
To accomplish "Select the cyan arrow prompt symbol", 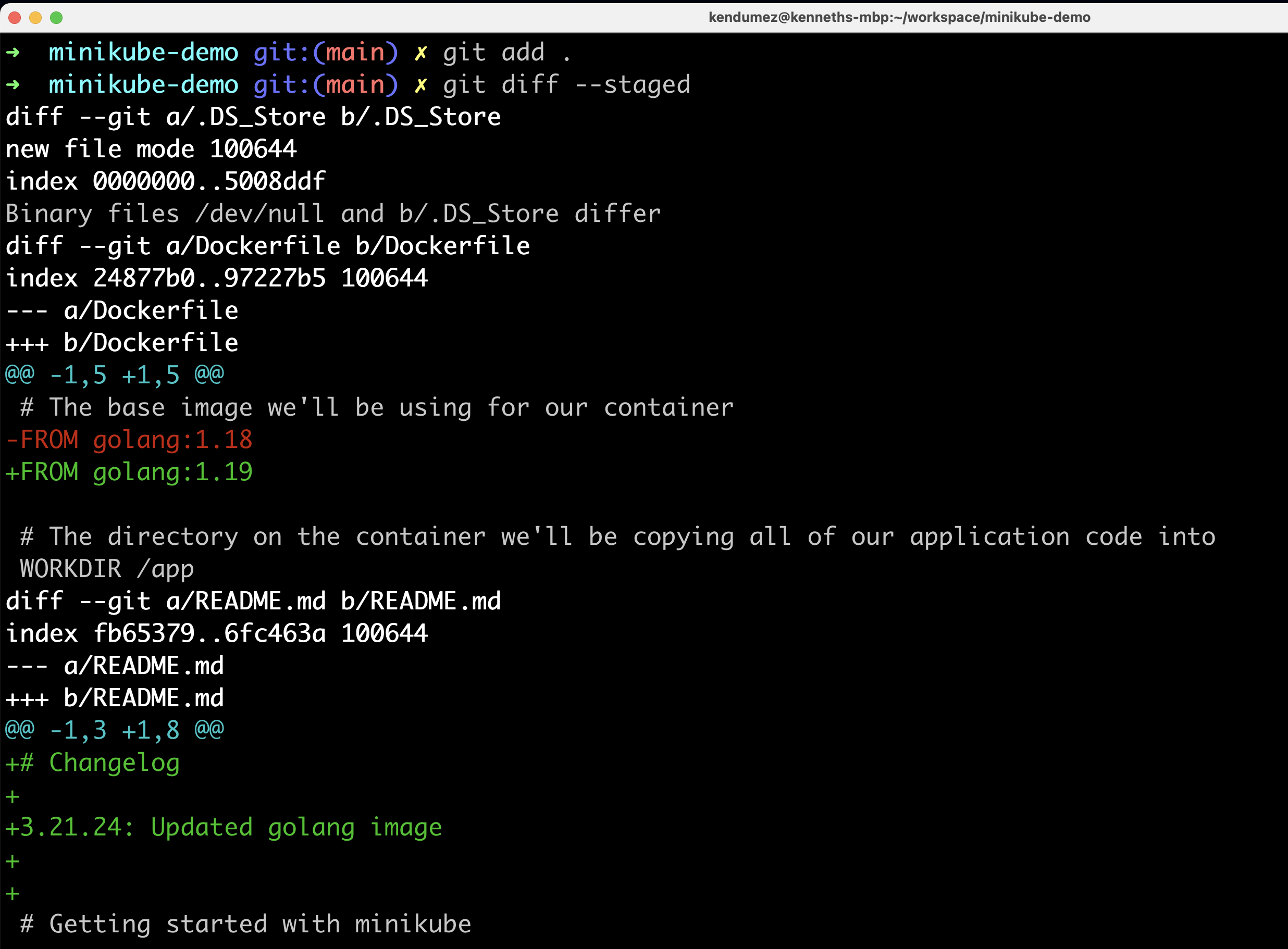I will coord(14,52).
